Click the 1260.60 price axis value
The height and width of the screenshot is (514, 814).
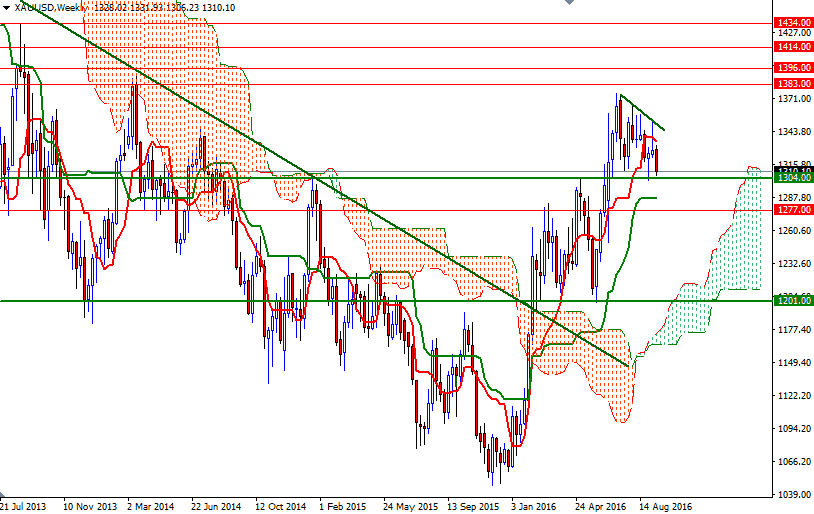(x=794, y=231)
